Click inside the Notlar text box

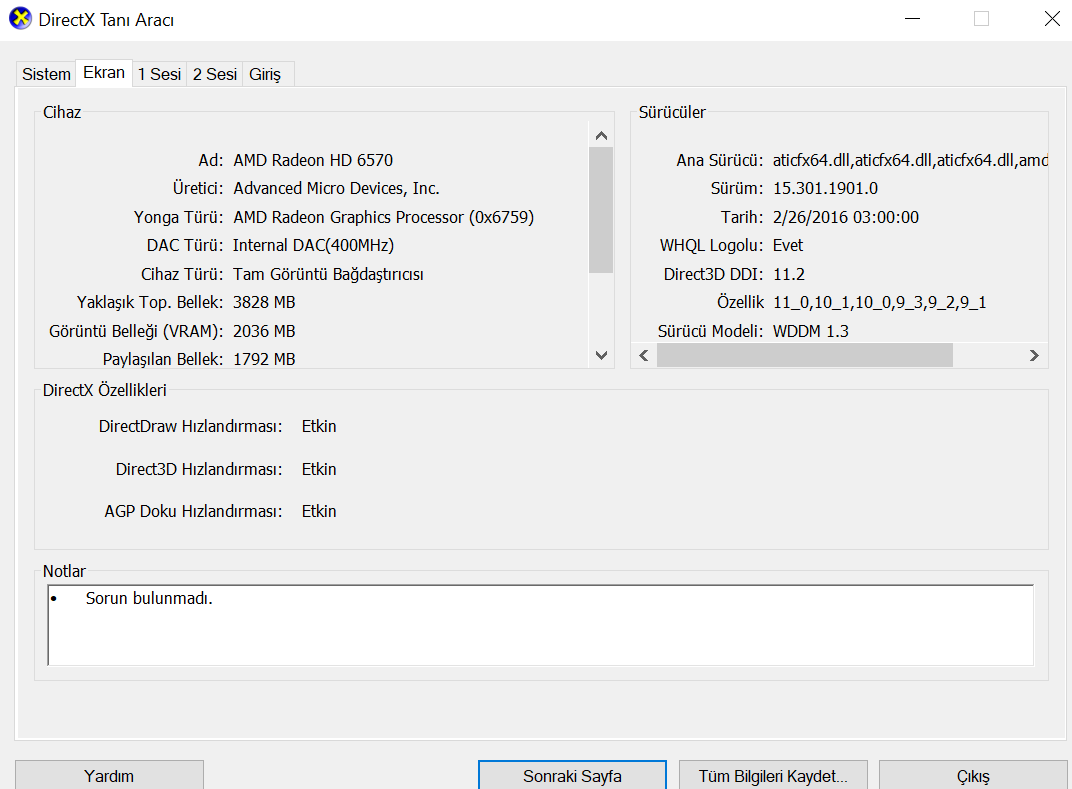click(x=540, y=625)
